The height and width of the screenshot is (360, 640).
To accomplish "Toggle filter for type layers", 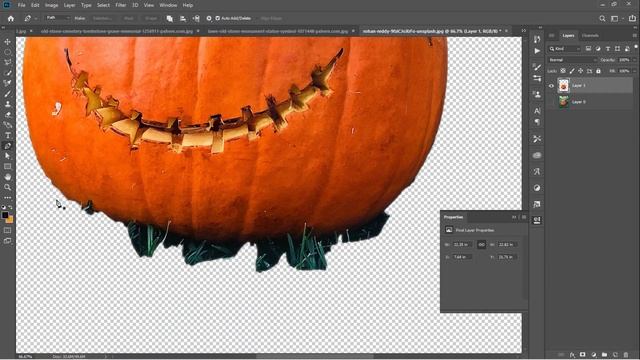I will [608, 49].
